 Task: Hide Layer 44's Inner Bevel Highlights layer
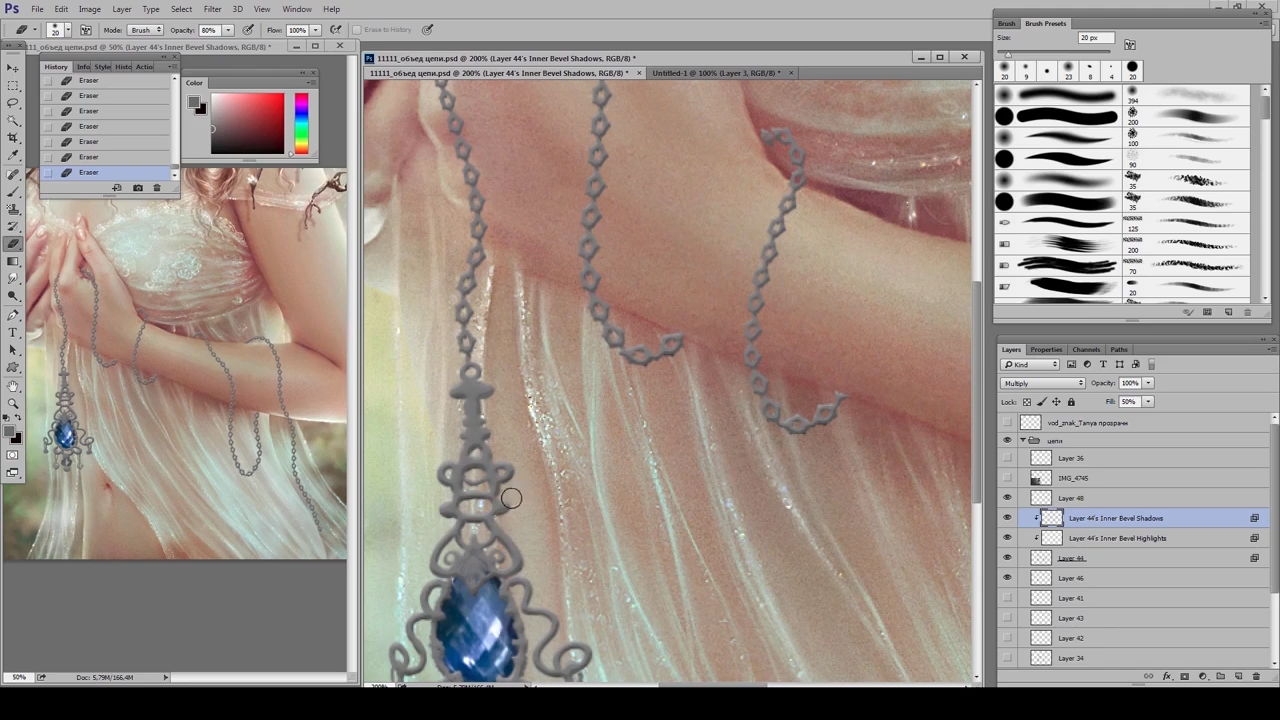[x=1007, y=538]
